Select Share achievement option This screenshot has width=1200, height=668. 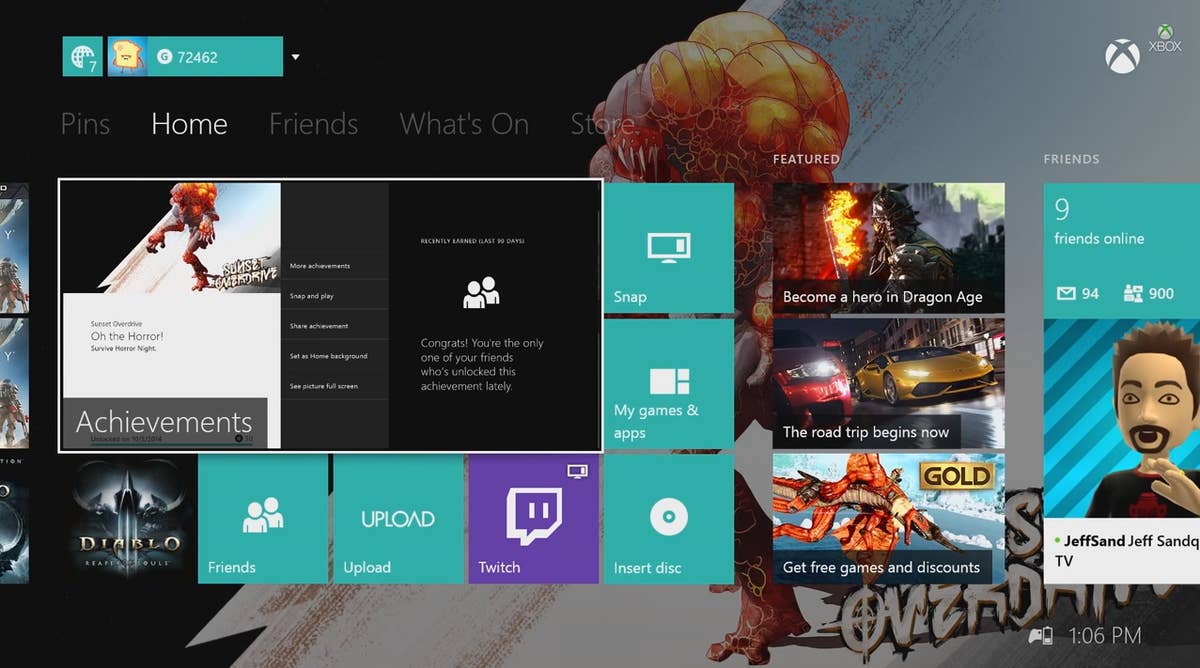pyautogui.click(x=322, y=325)
